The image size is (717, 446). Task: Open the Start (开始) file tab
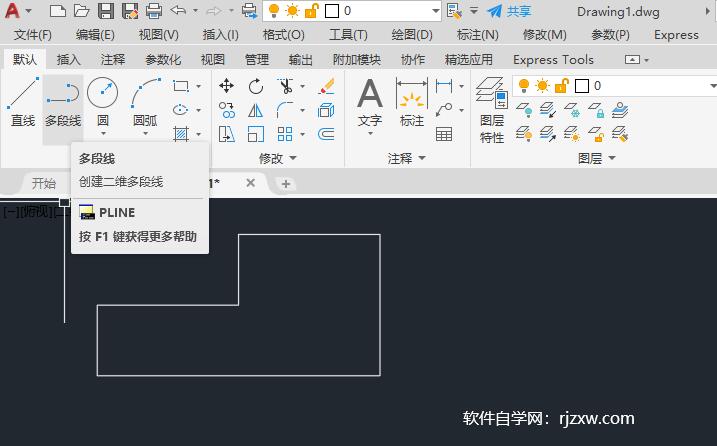(x=43, y=183)
